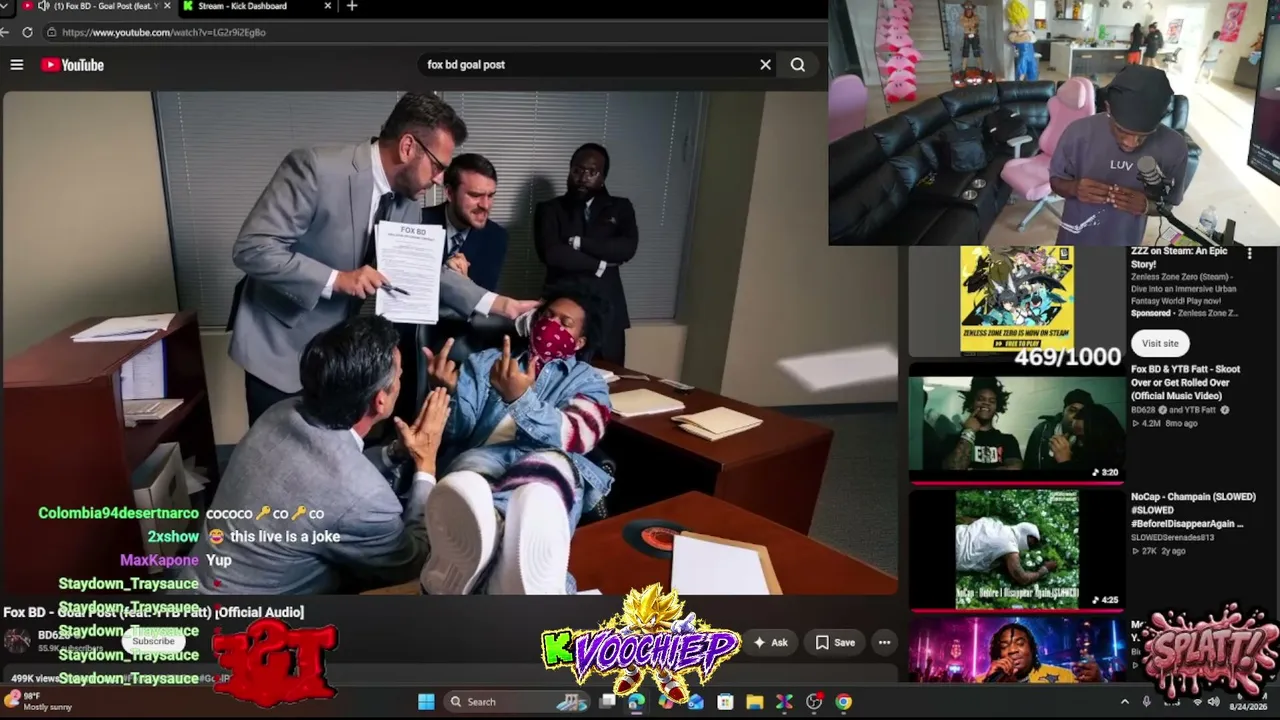Close the Stream - Kick Dashboard tab
This screenshot has width=1280, height=720.
328,6
